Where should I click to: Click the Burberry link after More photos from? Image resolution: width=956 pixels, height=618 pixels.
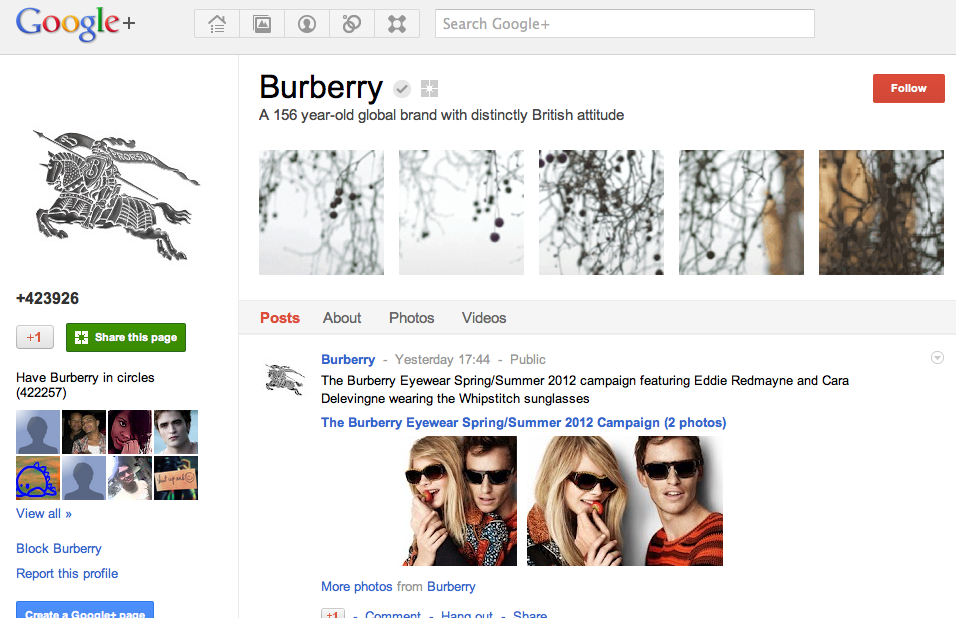tap(451, 586)
